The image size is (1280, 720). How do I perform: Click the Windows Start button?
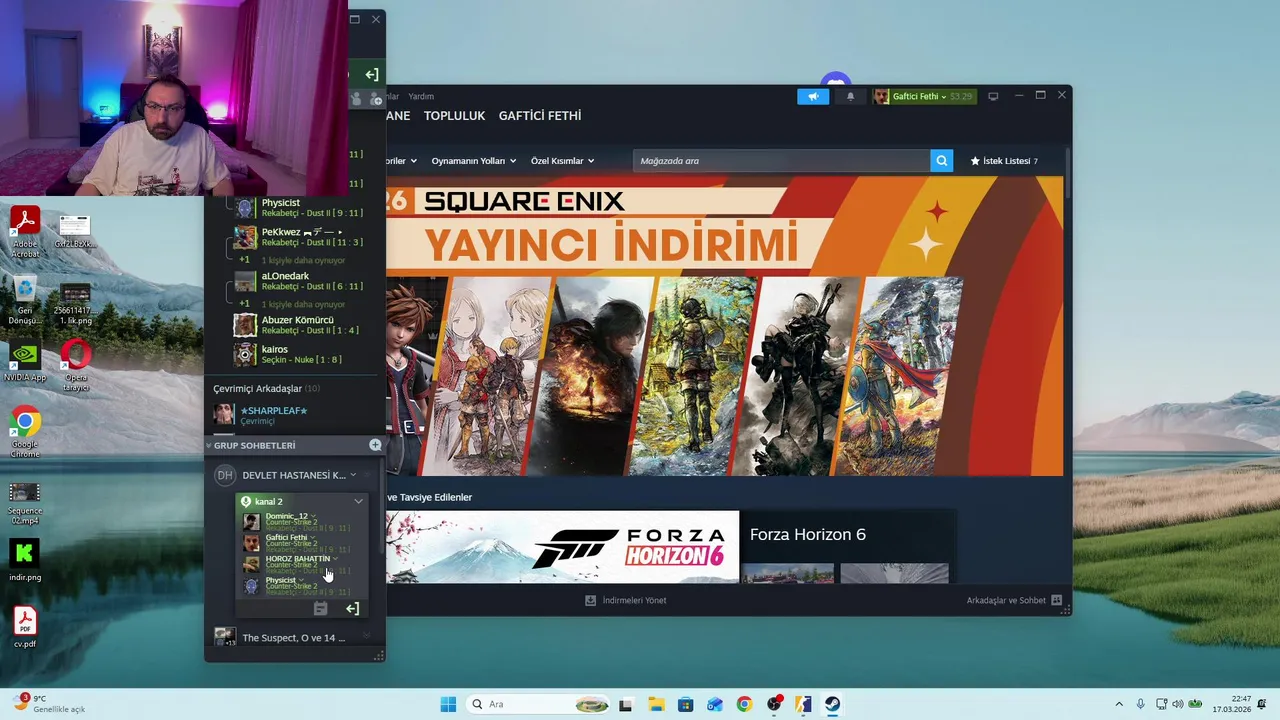click(448, 704)
